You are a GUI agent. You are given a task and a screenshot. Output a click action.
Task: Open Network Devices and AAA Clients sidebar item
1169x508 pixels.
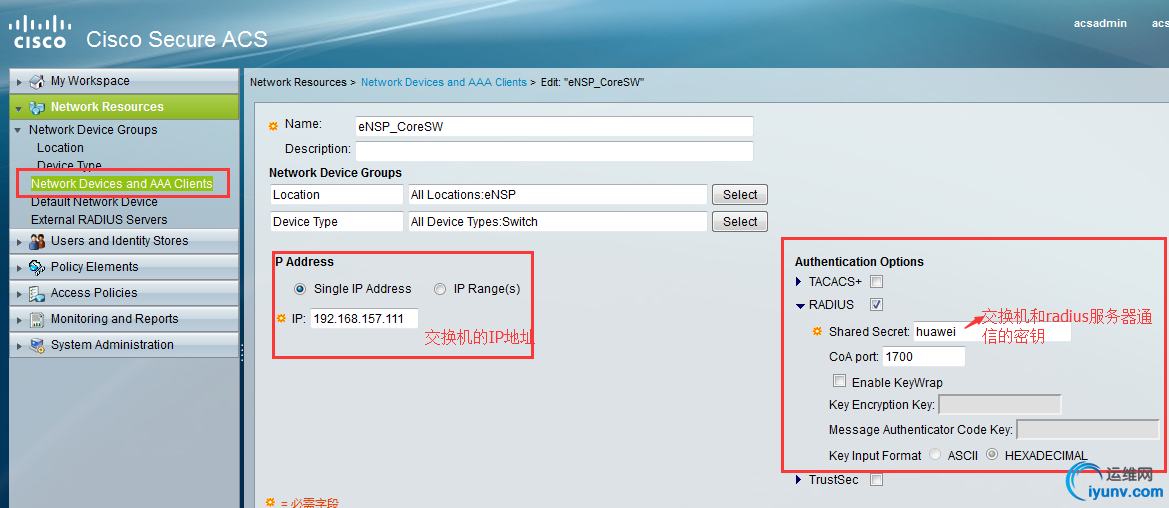(122, 184)
